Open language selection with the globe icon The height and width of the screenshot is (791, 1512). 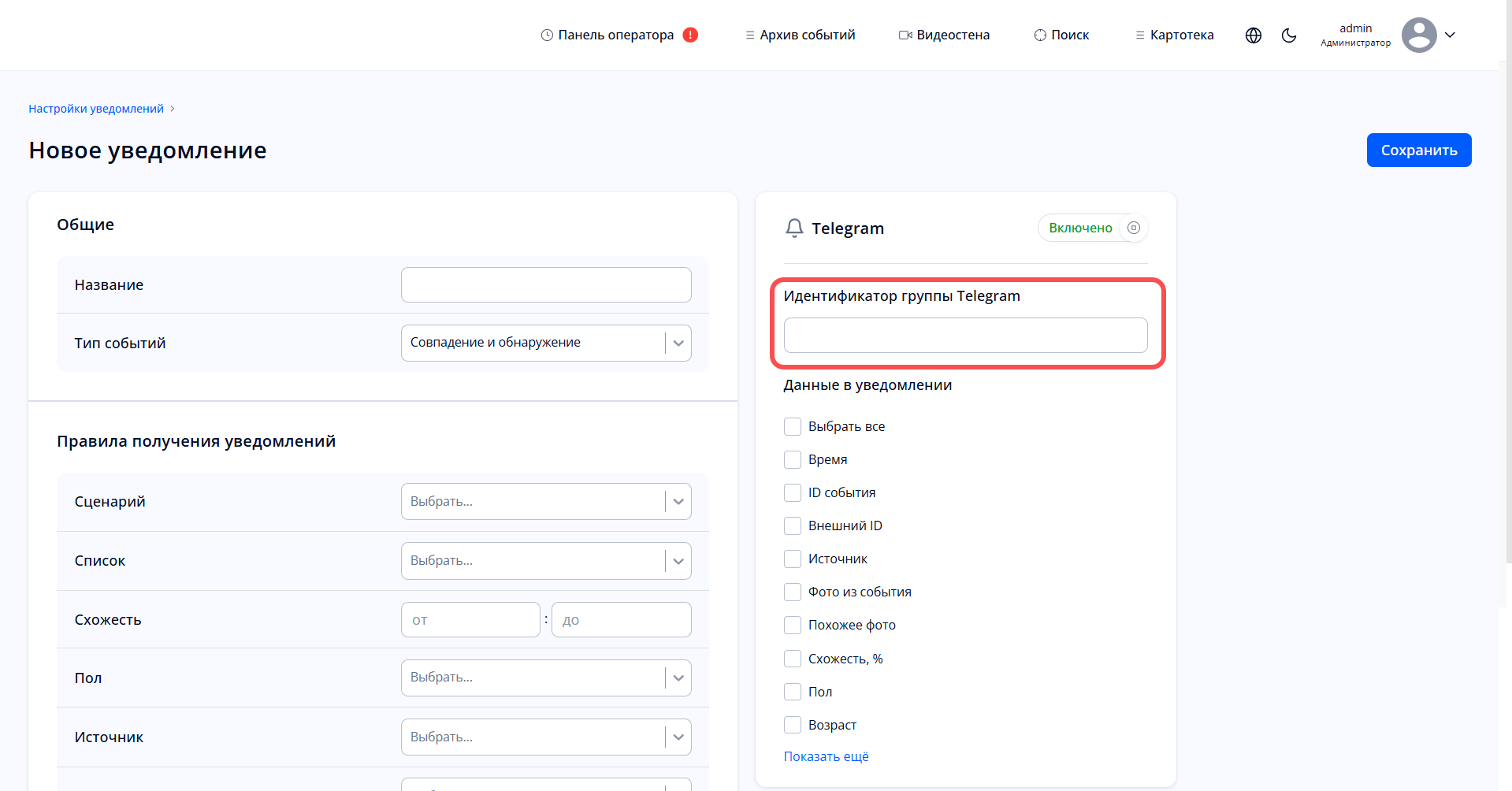click(1253, 35)
